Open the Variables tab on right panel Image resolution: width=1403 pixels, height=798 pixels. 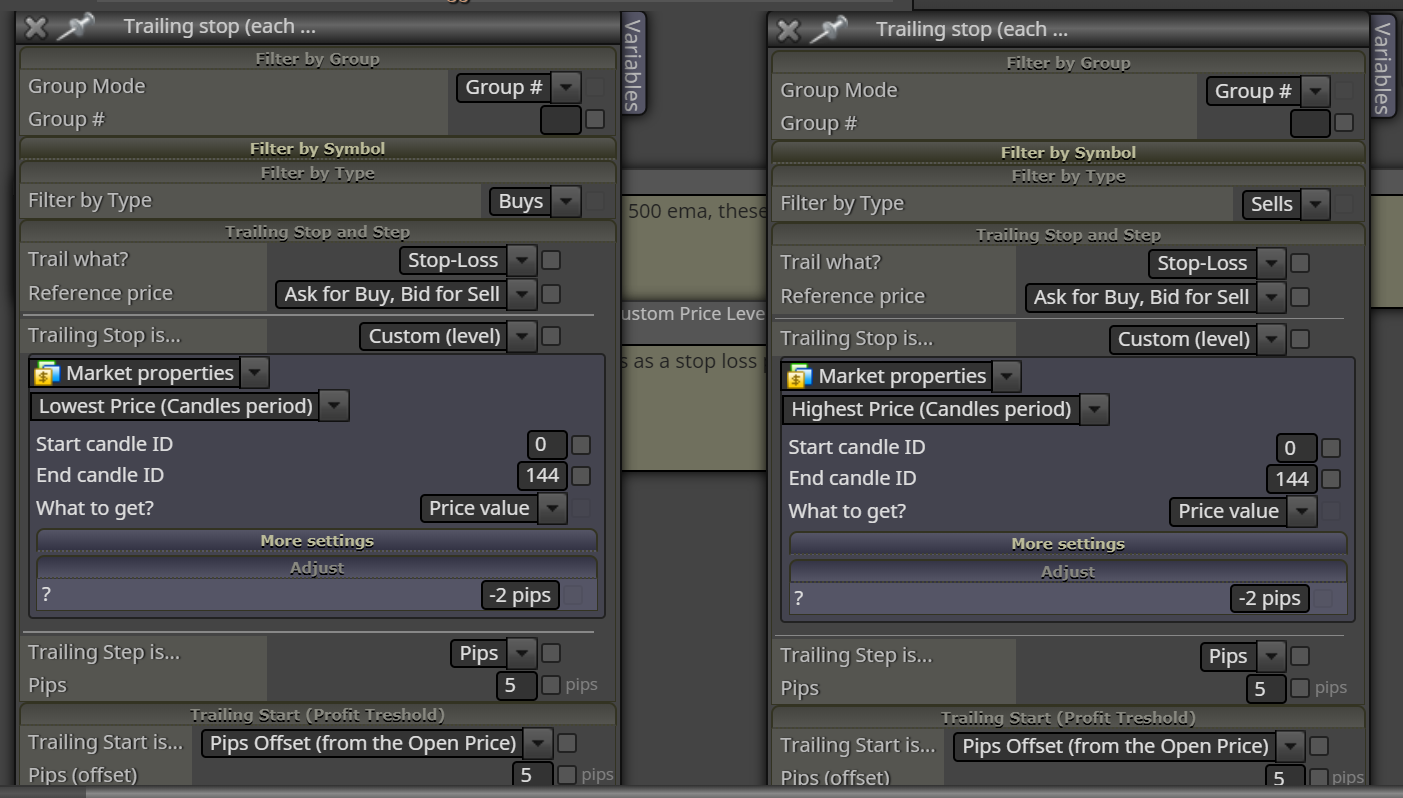1382,67
